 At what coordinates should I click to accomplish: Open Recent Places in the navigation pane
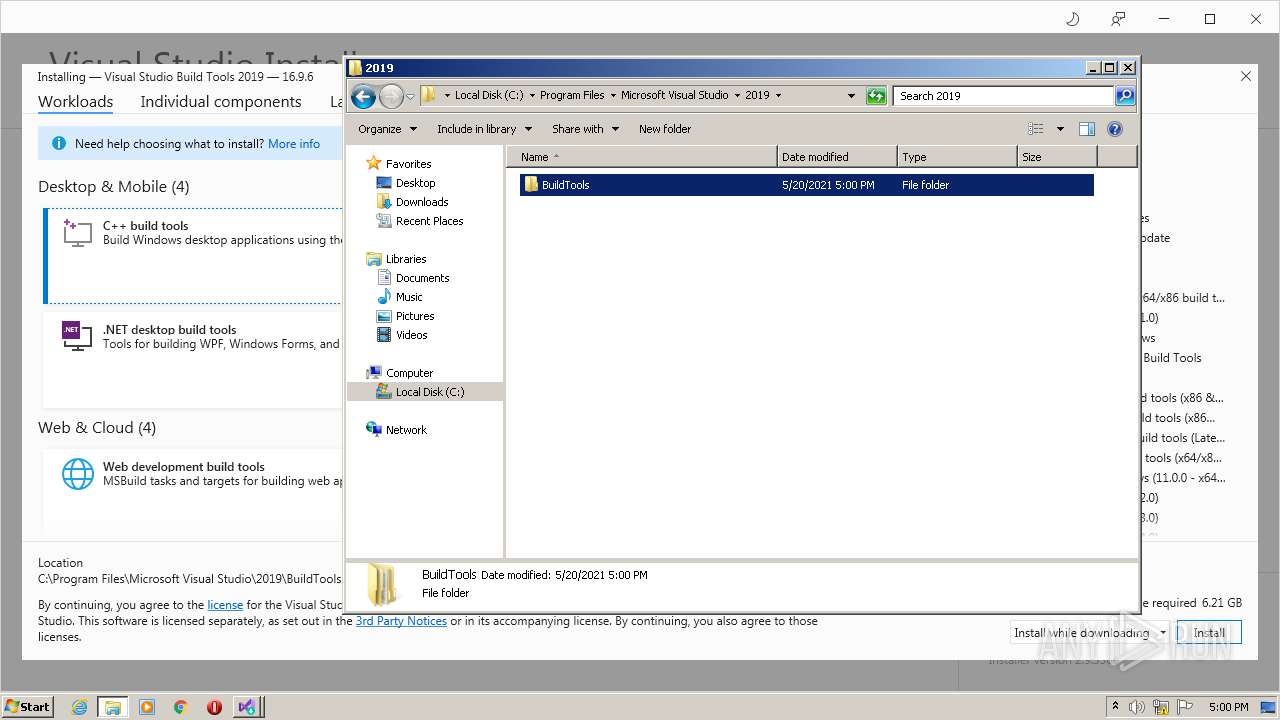(x=429, y=221)
